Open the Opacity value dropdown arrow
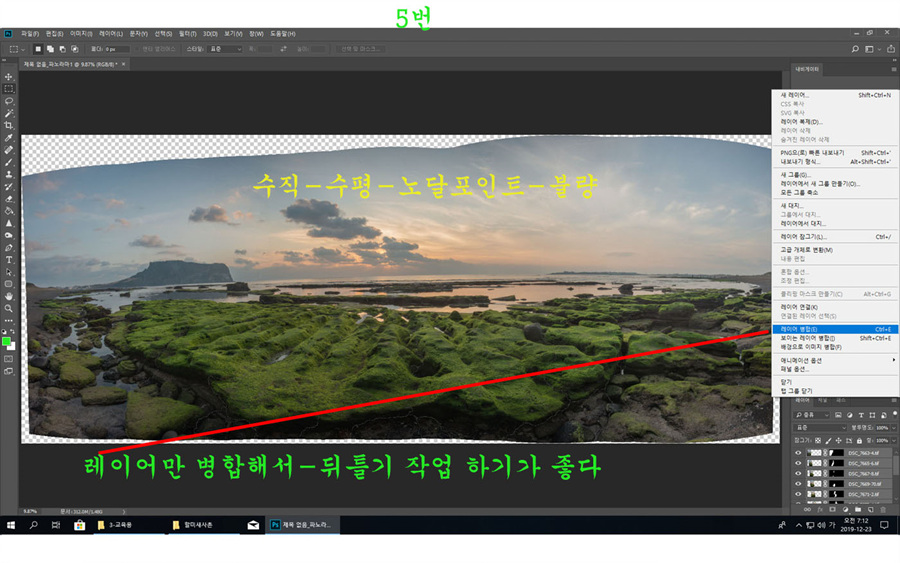 coord(894,428)
